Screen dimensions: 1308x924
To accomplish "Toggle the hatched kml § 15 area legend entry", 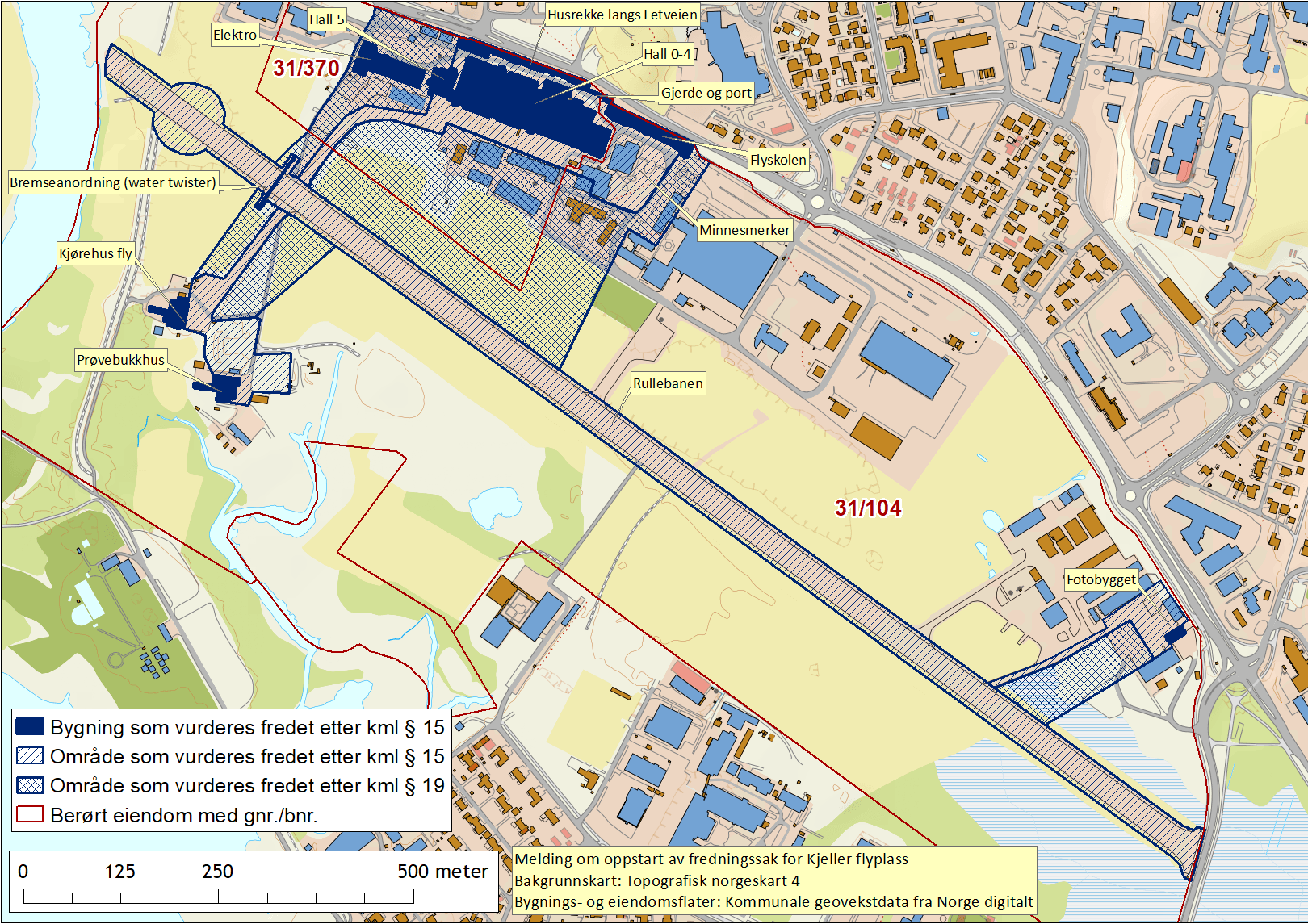I will (x=28, y=754).
